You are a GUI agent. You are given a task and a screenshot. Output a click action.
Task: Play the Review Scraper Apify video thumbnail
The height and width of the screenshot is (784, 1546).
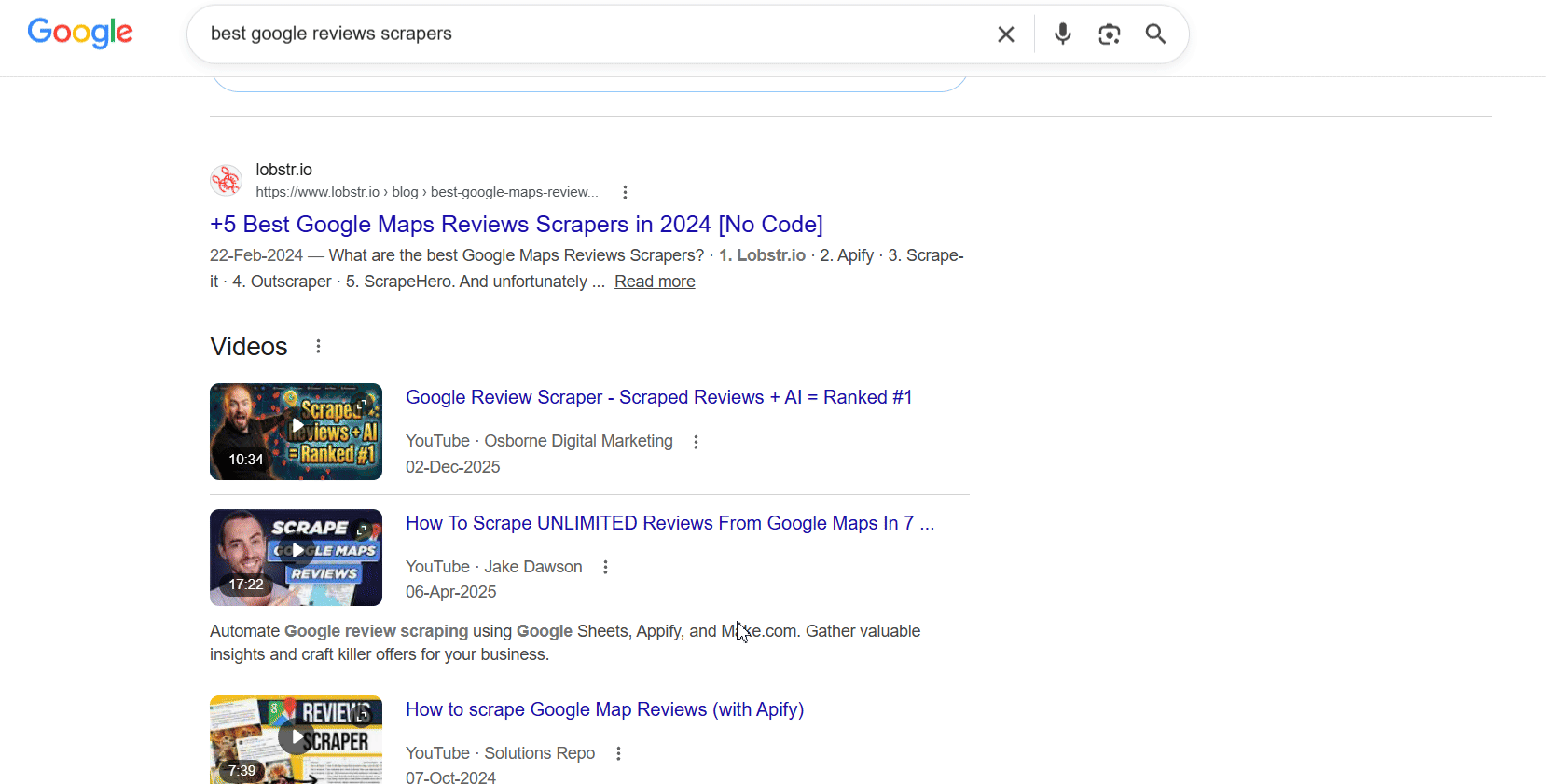(x=296, y=739)
